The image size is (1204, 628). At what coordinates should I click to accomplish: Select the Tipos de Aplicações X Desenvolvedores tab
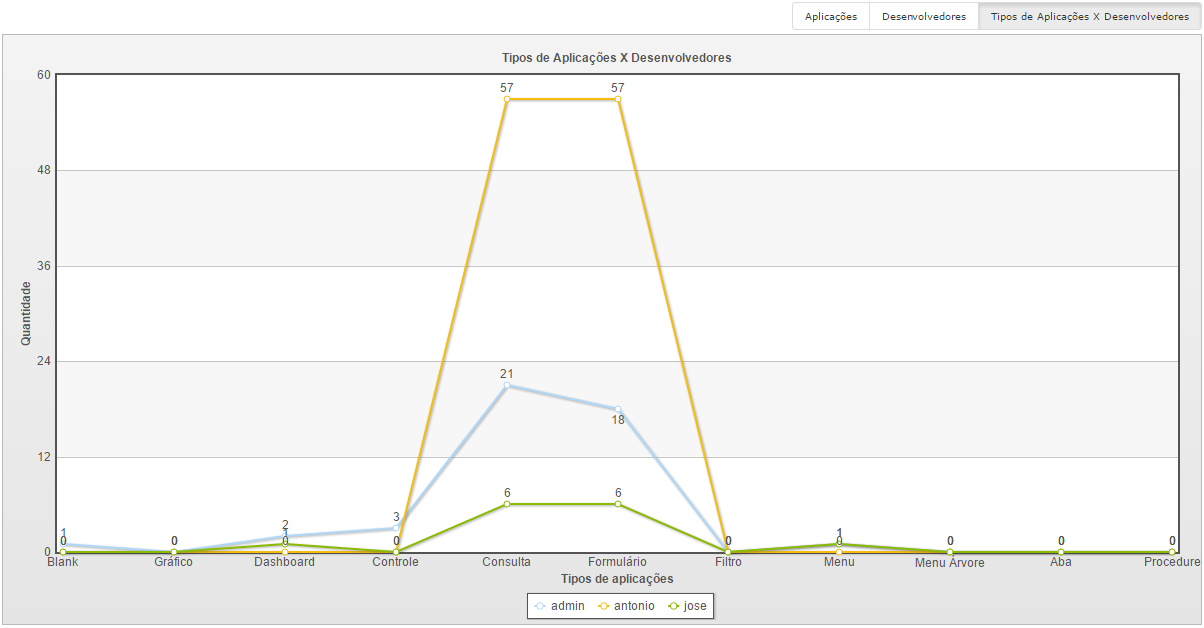(x=1090, y=17)
